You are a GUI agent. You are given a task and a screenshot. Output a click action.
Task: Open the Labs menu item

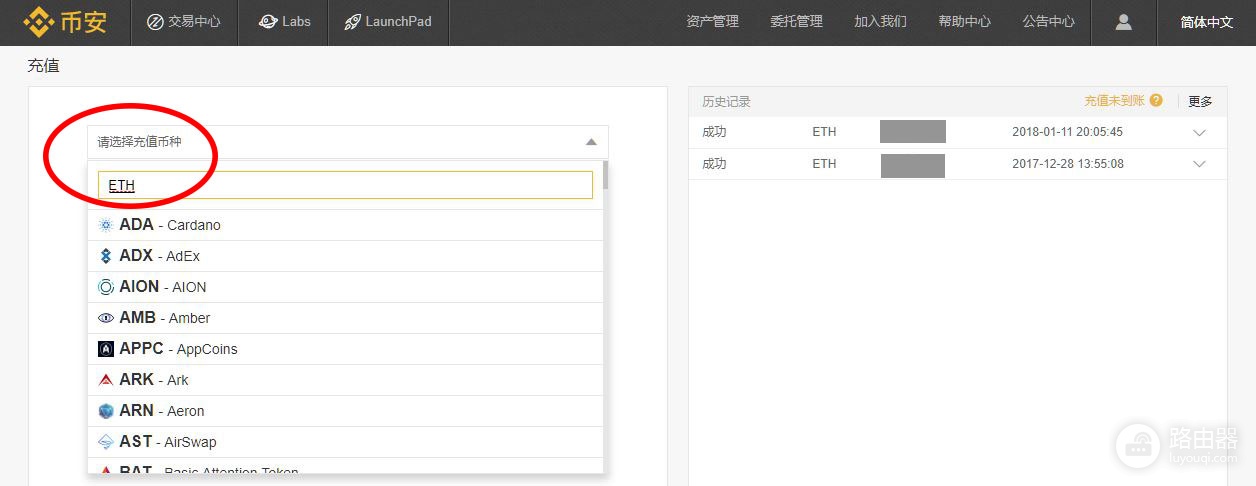coord(285,21)
